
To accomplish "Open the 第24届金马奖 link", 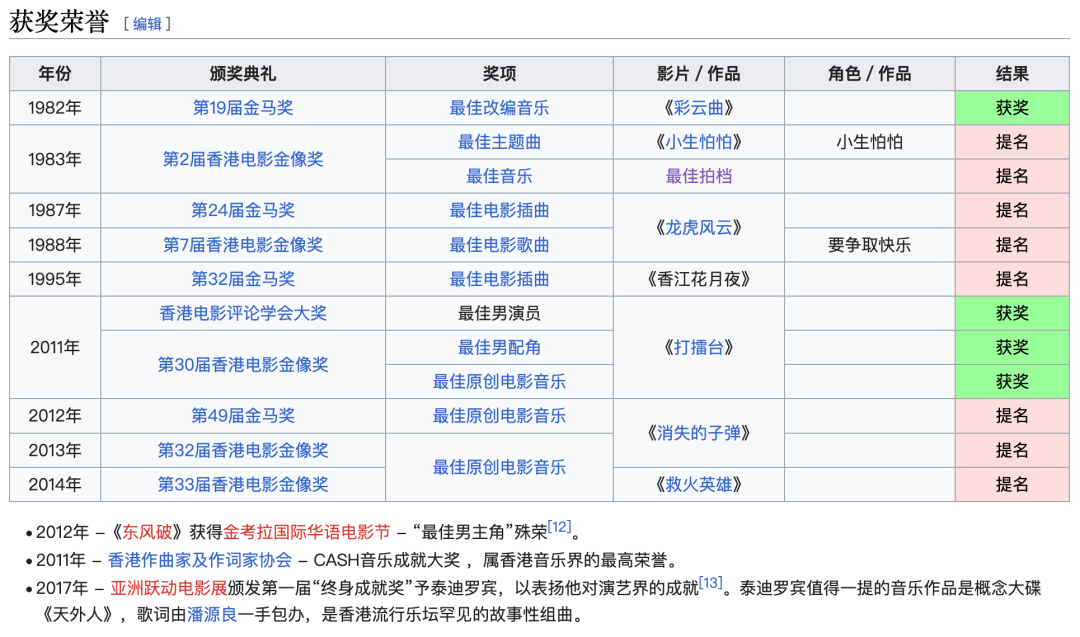I will point(243,210).
